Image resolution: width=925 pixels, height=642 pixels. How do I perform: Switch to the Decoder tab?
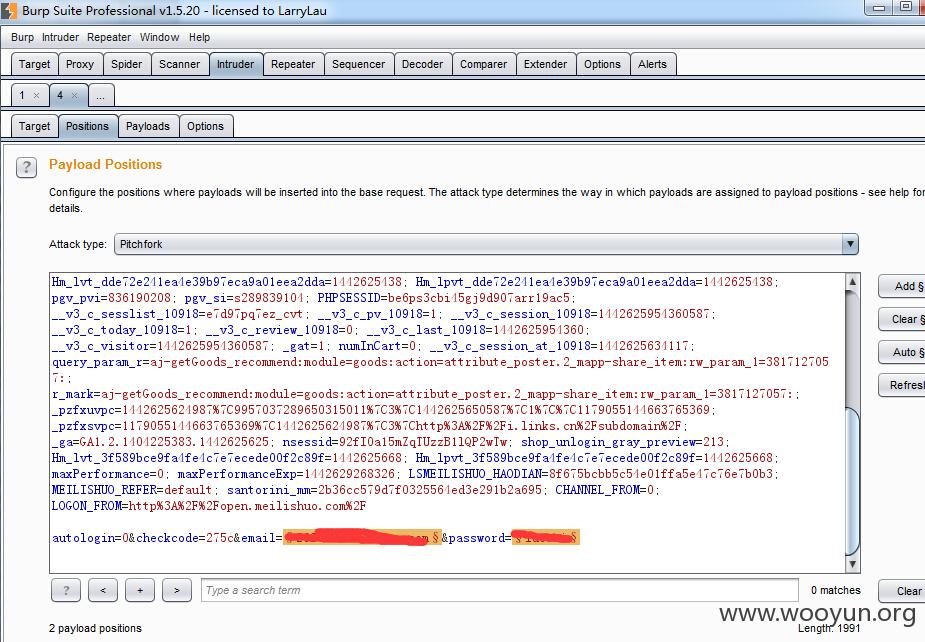pyautogui.click(x=422, y=64)
